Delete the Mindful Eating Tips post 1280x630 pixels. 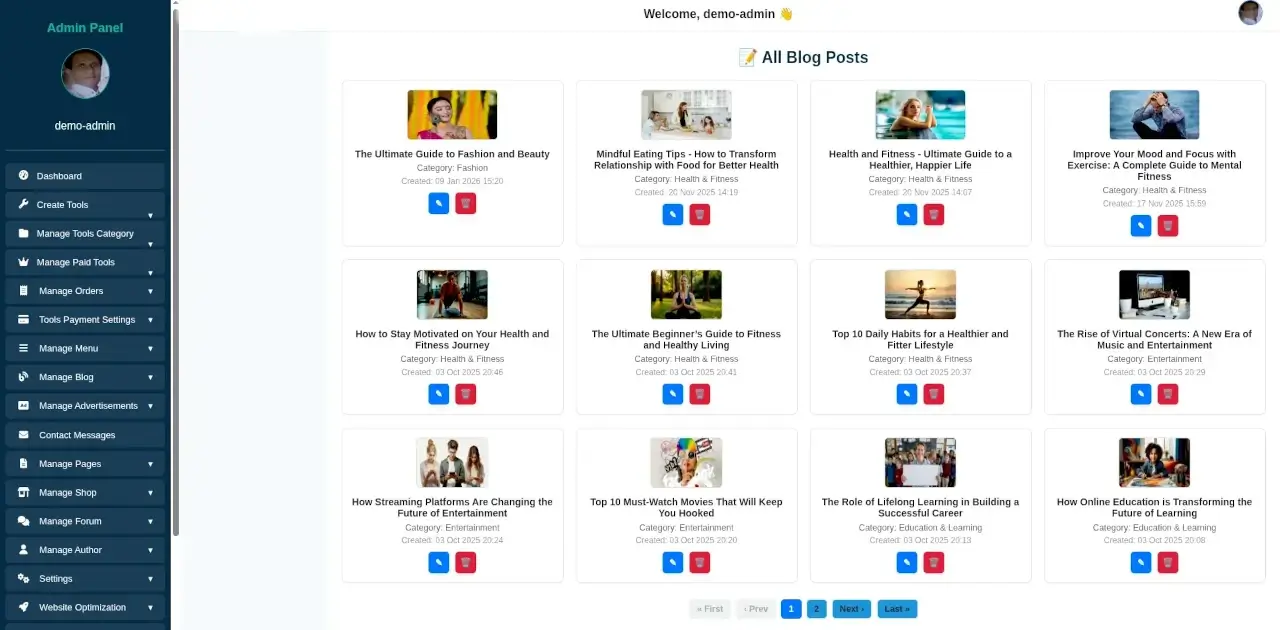(x=699, y=215)
